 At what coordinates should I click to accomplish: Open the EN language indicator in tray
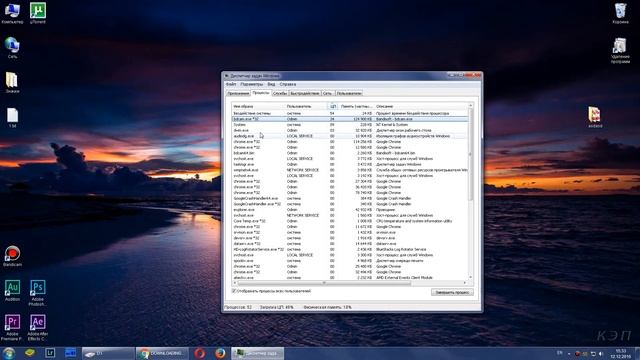click(560, 353)
